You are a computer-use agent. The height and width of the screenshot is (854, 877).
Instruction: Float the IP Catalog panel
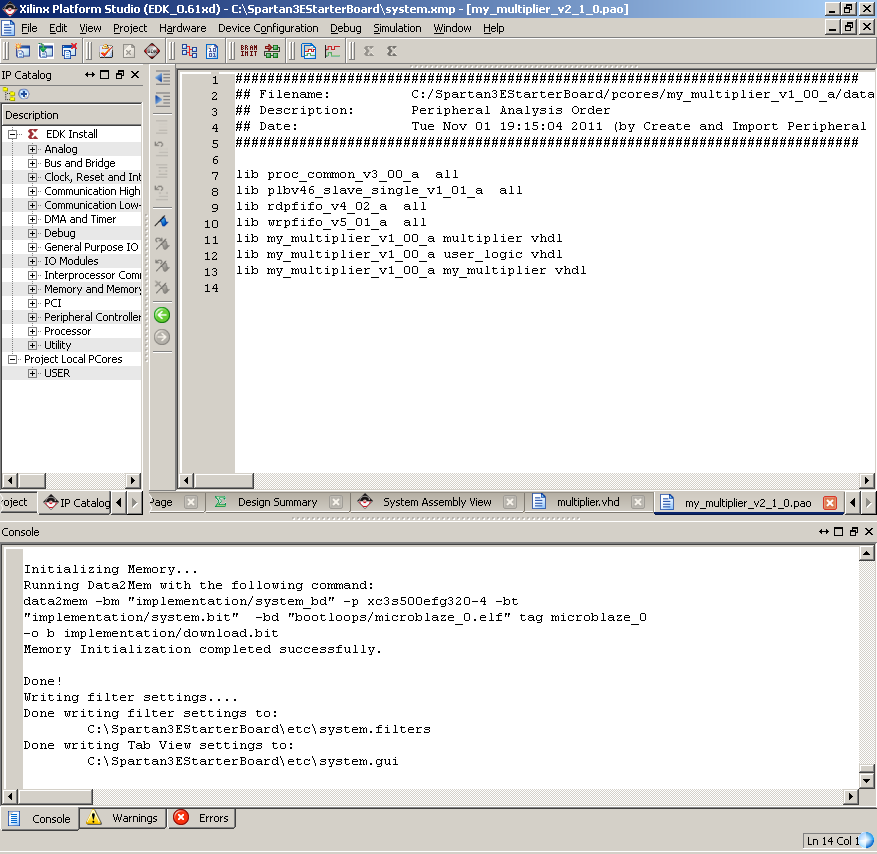120,74
